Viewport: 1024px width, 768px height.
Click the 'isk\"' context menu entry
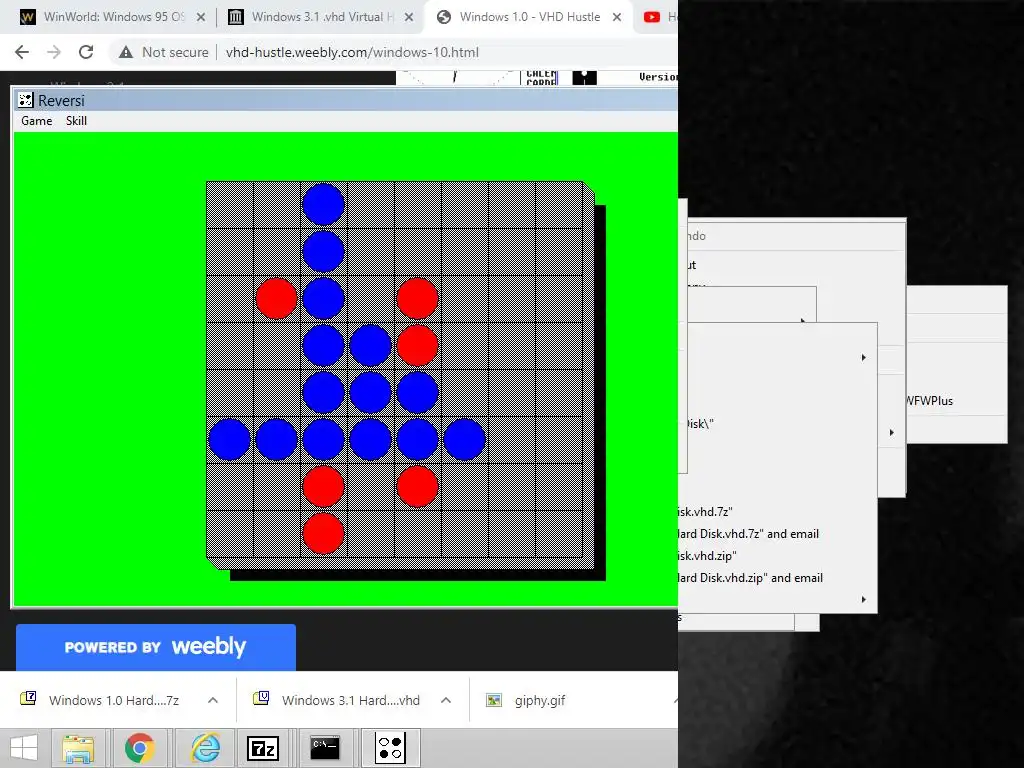click(x=698, y=424)
